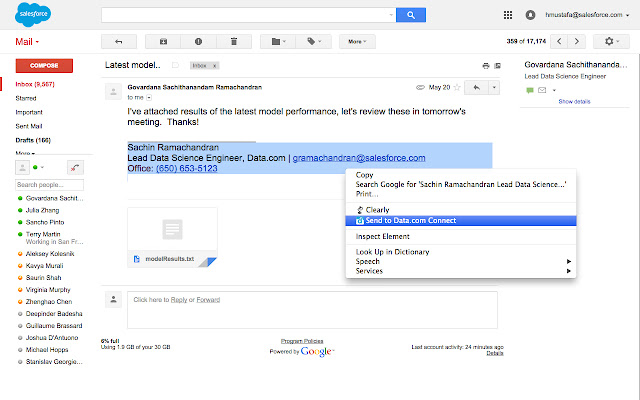Select Julia Zhang in chat list
This screenshot has width=640, height=400.
click(x=42, y=210)
